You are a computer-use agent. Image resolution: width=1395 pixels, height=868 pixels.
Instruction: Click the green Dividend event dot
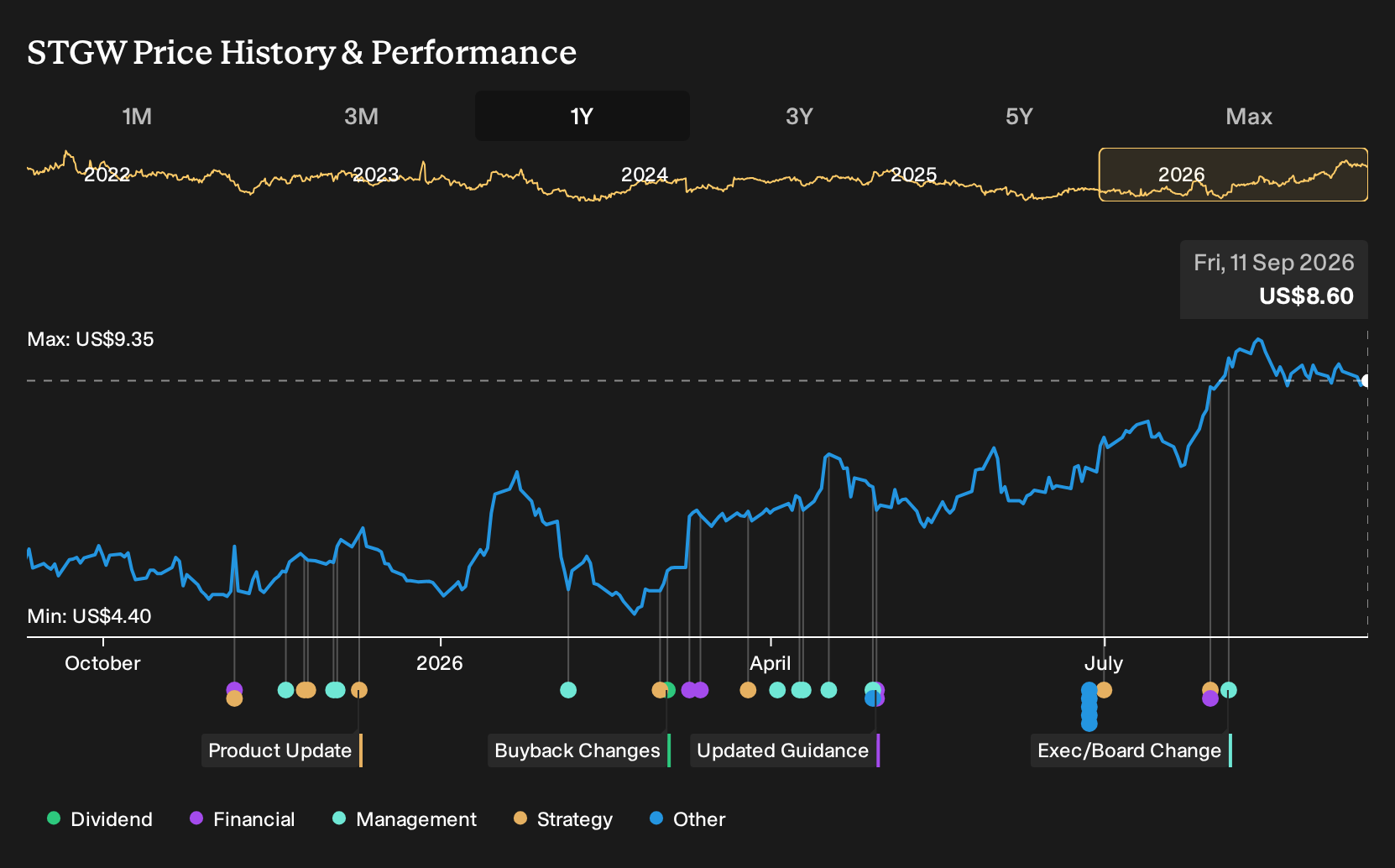pyautogui.click(x=668, y=690)
